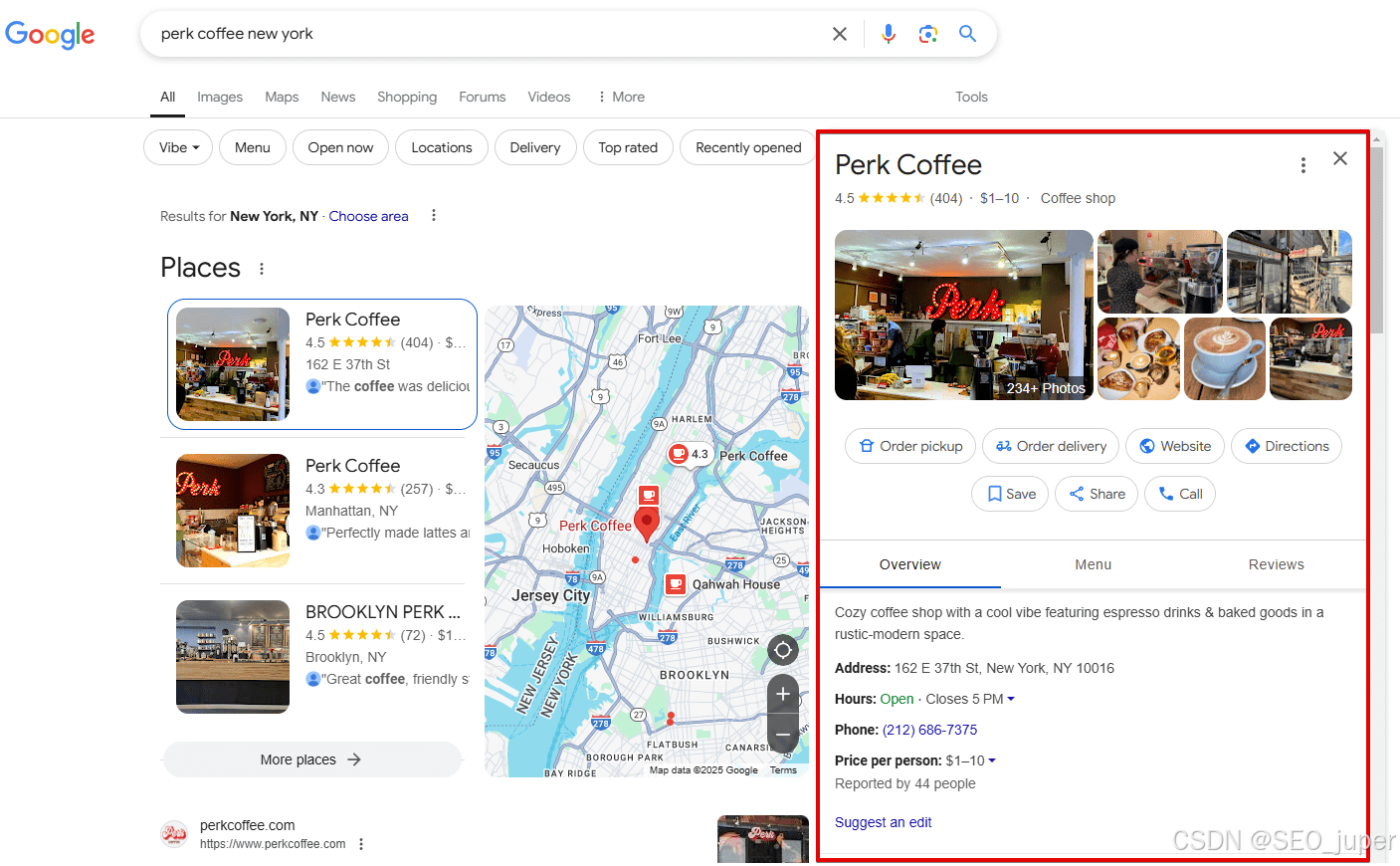Select Perk Coffee Manhattan, NY result
Screen dimensions: 1400x866
[x=318, y=511]
